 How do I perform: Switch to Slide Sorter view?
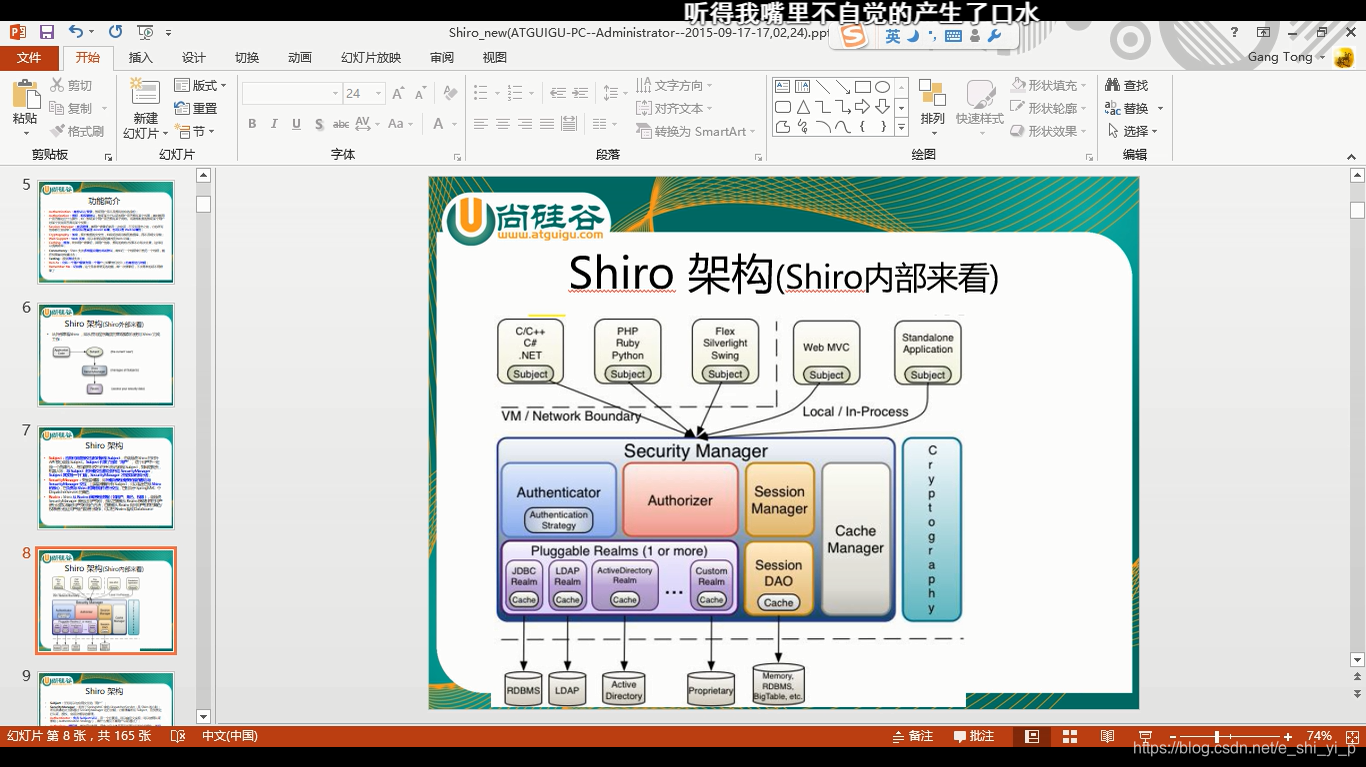click(1069, 736)
